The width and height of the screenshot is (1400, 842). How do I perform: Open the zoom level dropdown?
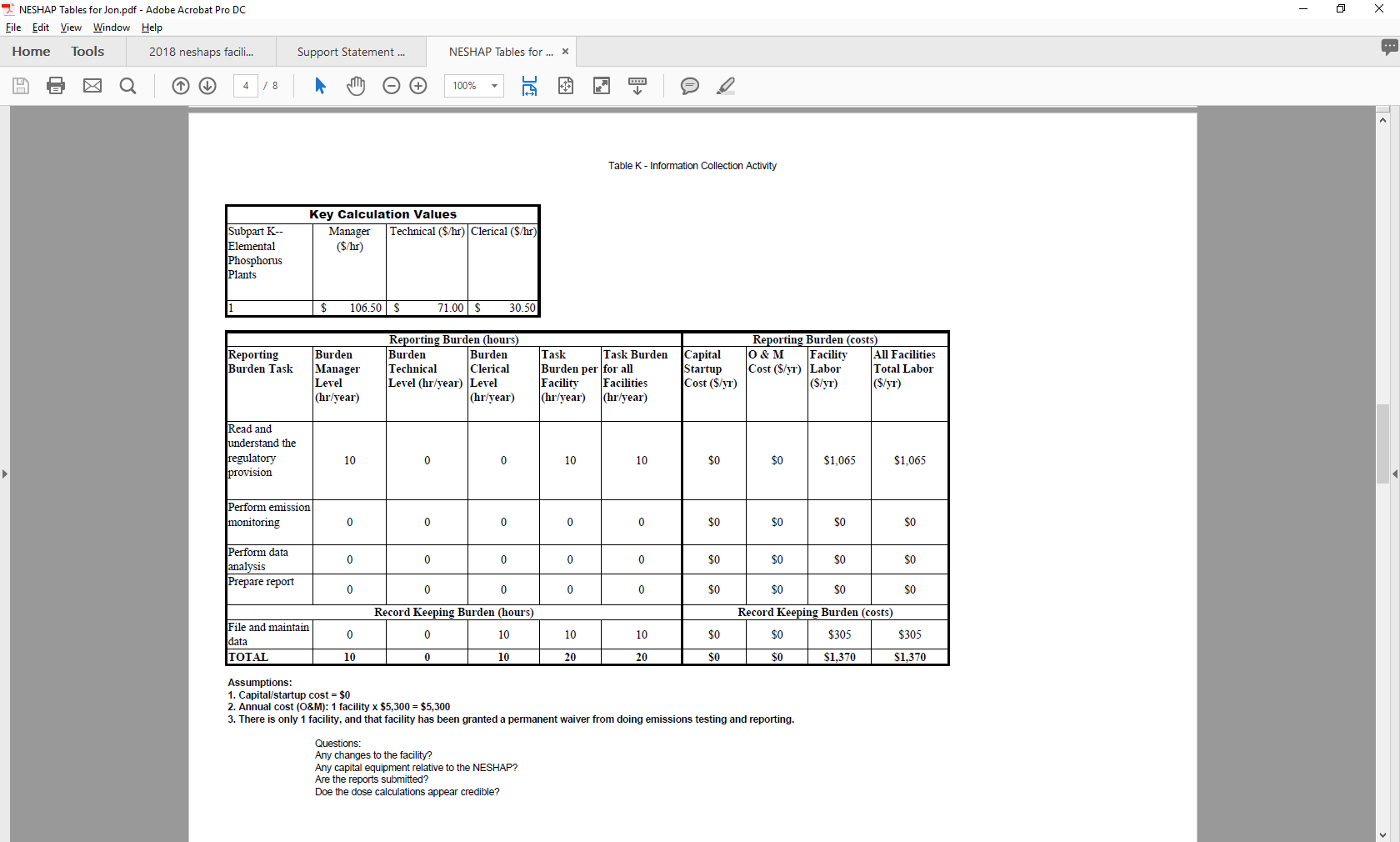(494, 86)
